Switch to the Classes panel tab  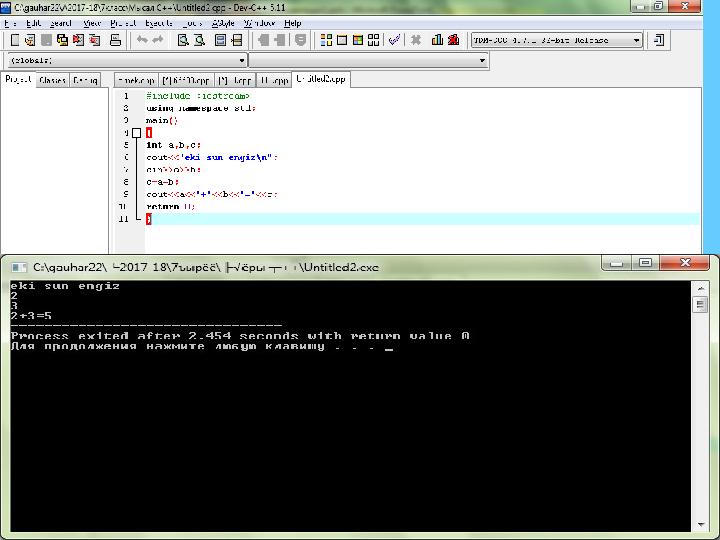click(x=52, y=80)
